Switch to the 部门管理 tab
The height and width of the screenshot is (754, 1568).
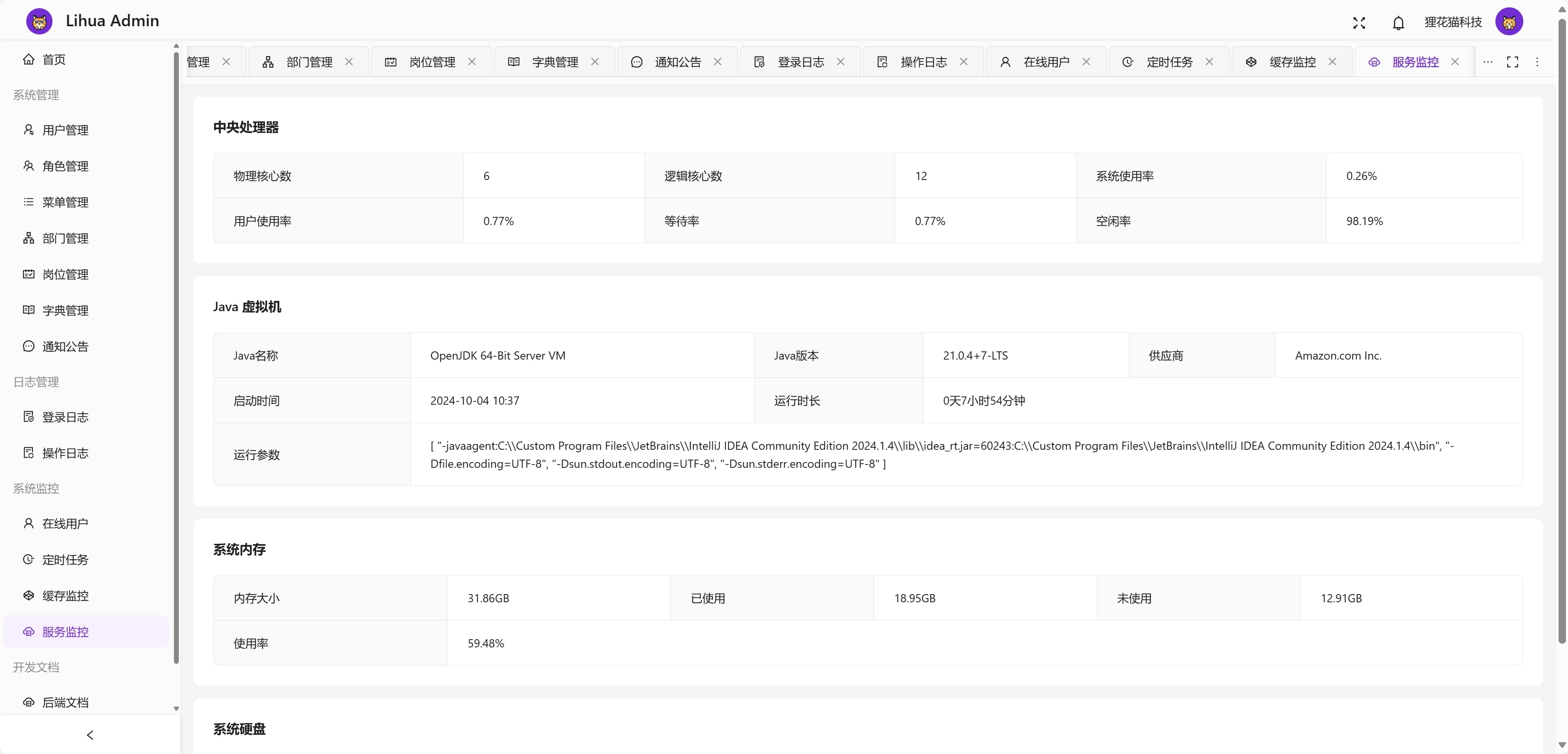309,62
